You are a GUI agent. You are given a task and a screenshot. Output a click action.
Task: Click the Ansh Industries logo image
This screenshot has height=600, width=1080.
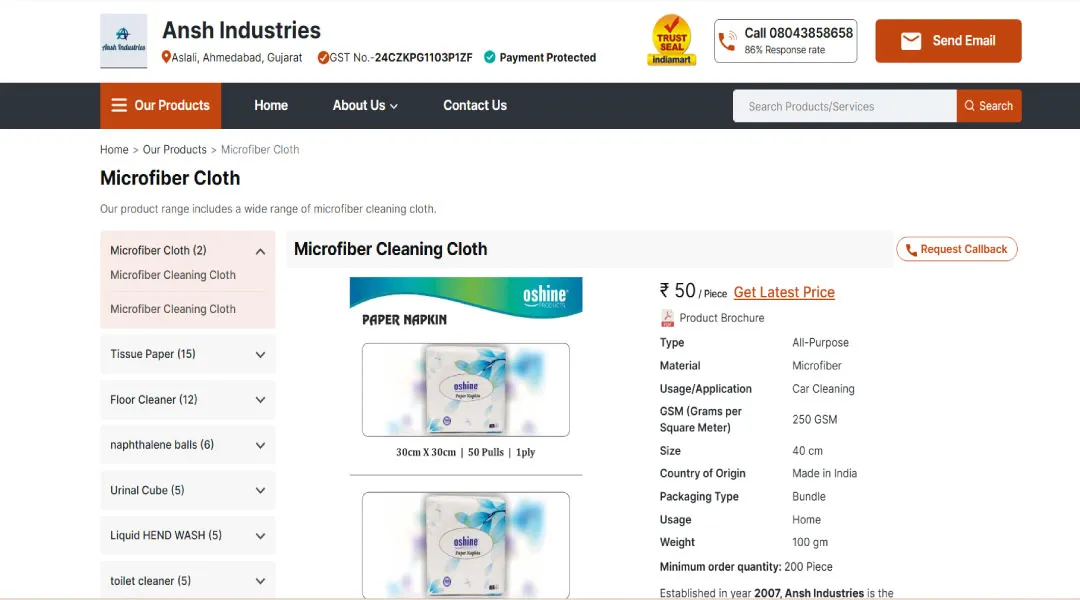point(123,41)
